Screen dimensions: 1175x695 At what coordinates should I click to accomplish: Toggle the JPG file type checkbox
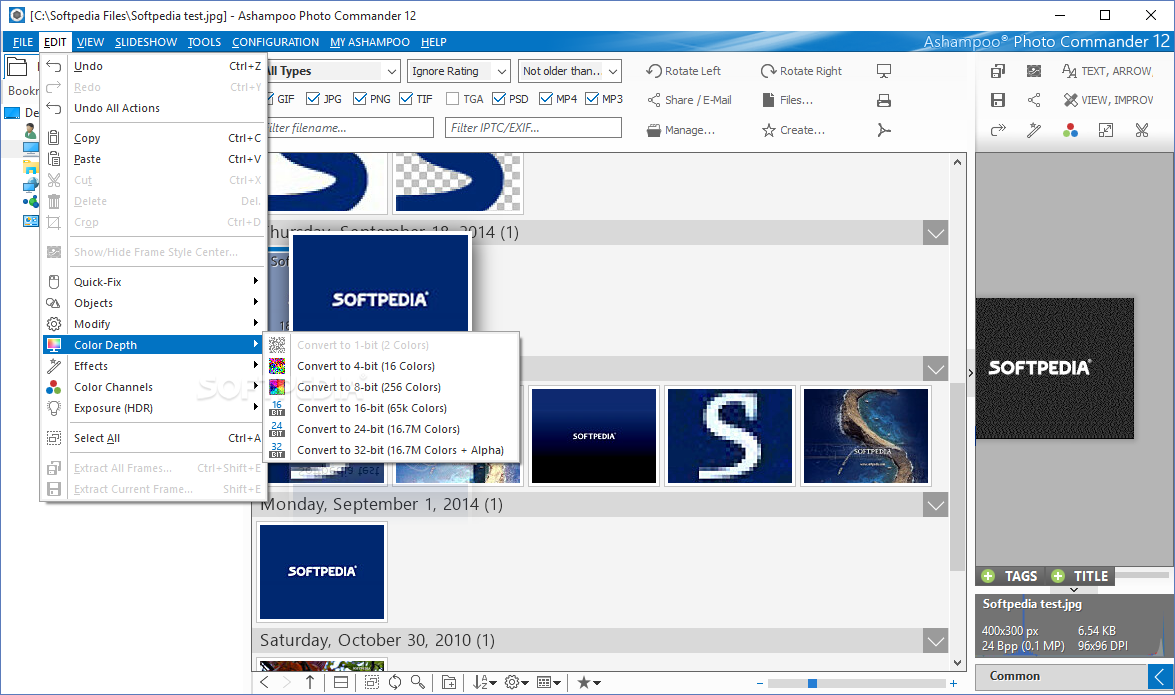tap(313, 99)
